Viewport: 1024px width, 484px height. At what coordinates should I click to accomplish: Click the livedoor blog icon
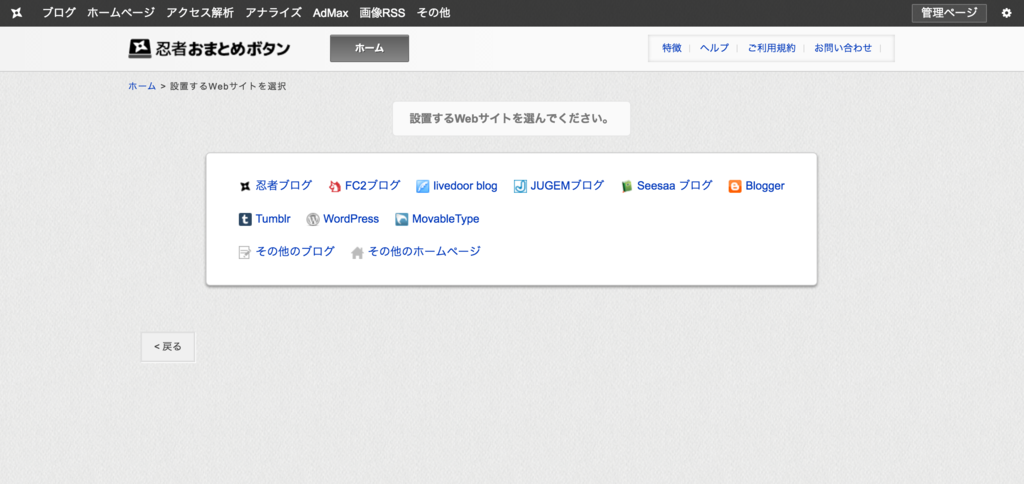click(x=423, y=186)
